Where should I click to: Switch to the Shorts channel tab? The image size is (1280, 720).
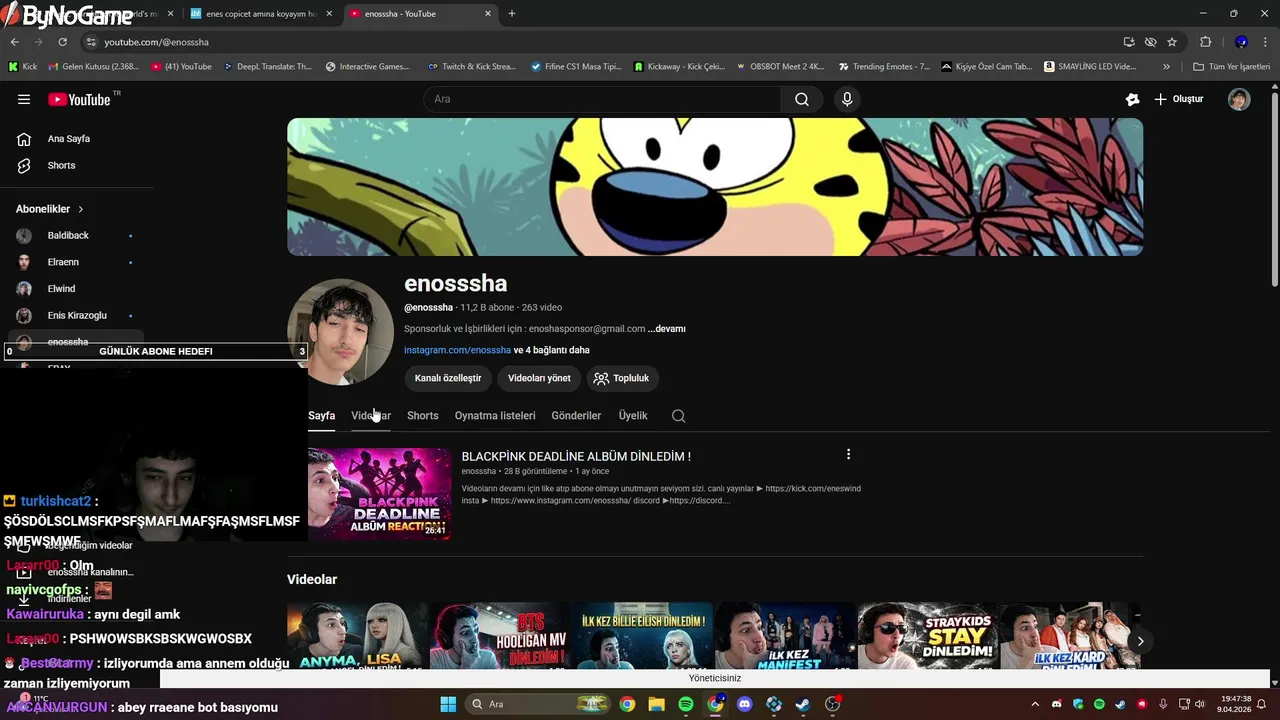pyautogui.click(x=423, y=416)
